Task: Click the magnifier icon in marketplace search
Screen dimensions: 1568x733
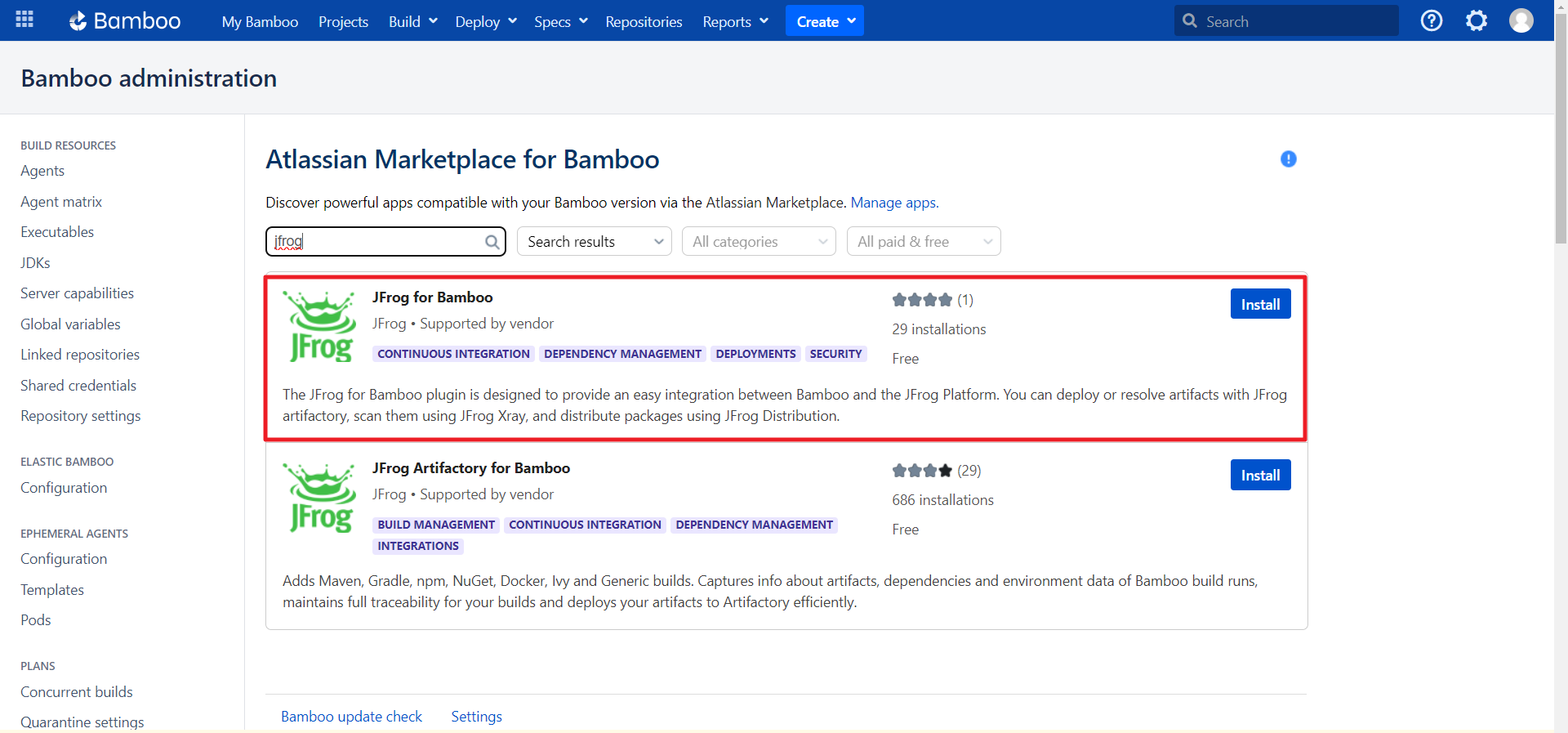Action: 492,242
